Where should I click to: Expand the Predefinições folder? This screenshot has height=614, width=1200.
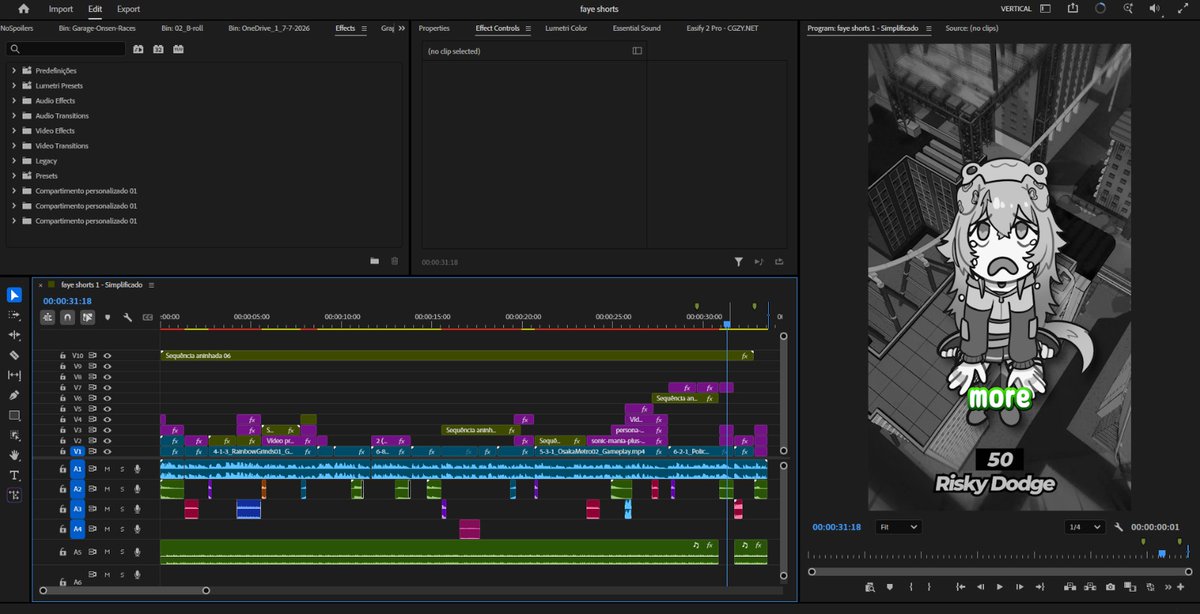pyautogui.click(x=14, y=71)
